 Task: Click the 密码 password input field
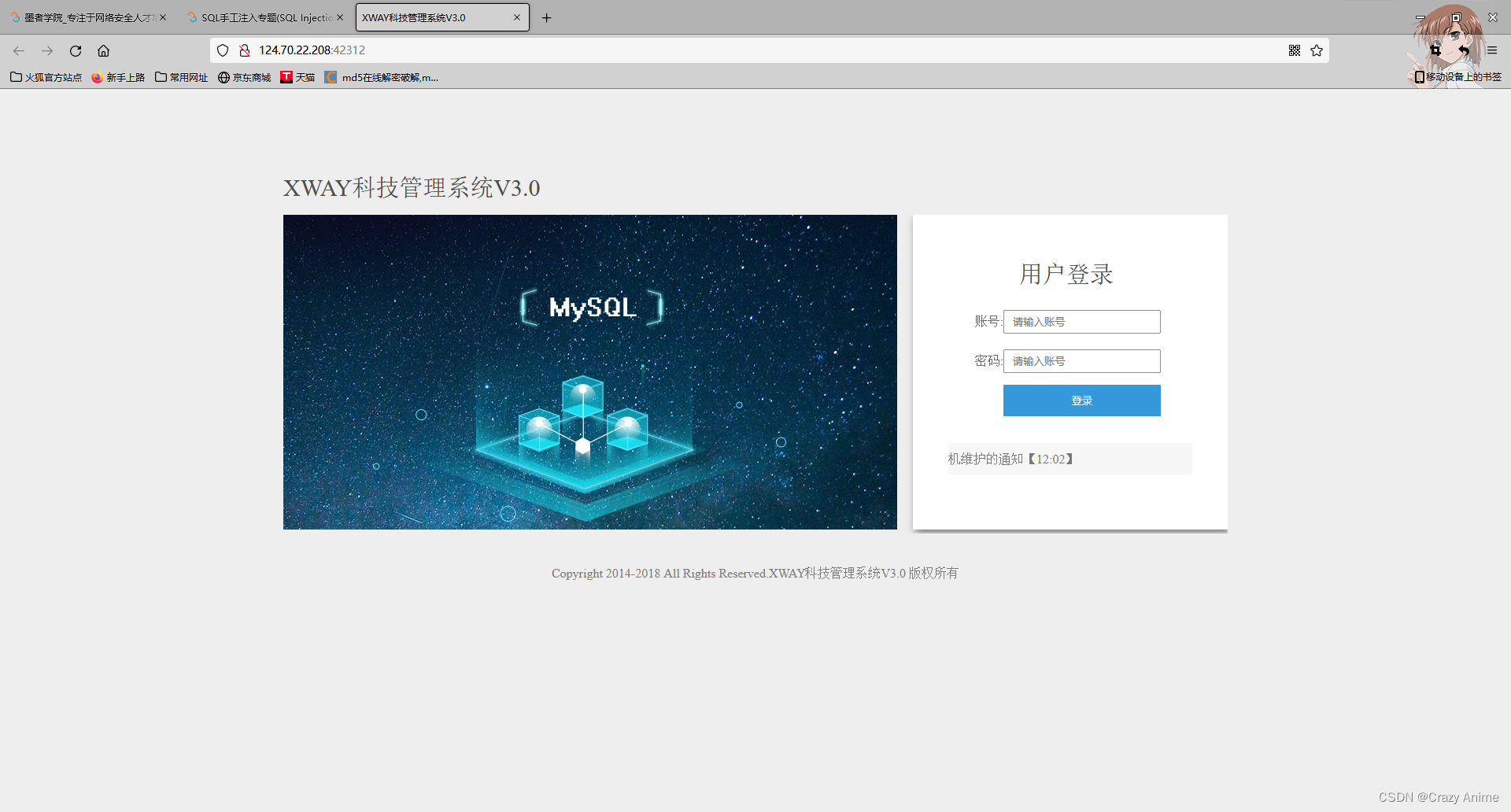(1081, 361)
